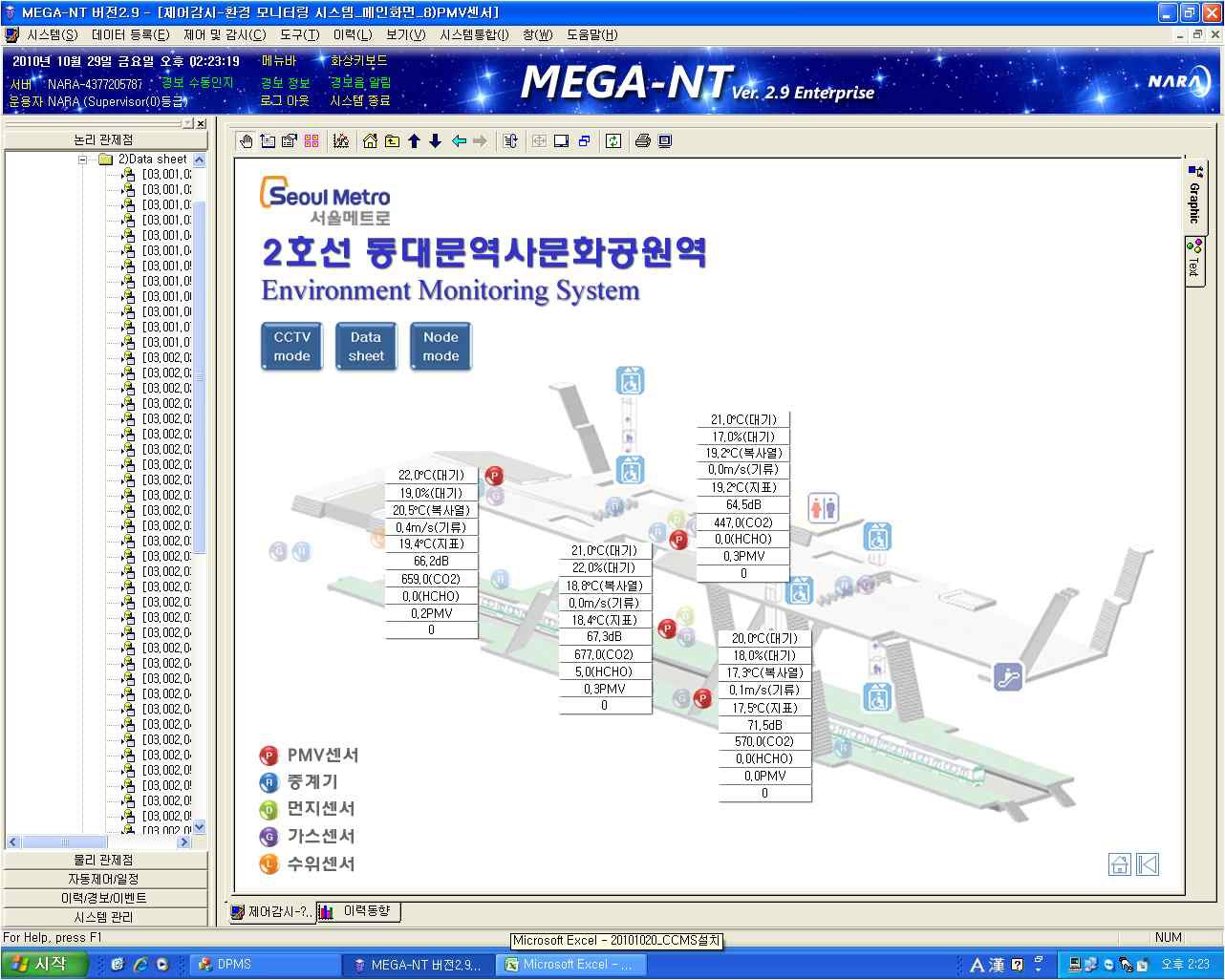This screenshot has width=1225, height=980.
Task: Click the 71,5dB value cell
Action: point(764,725)
